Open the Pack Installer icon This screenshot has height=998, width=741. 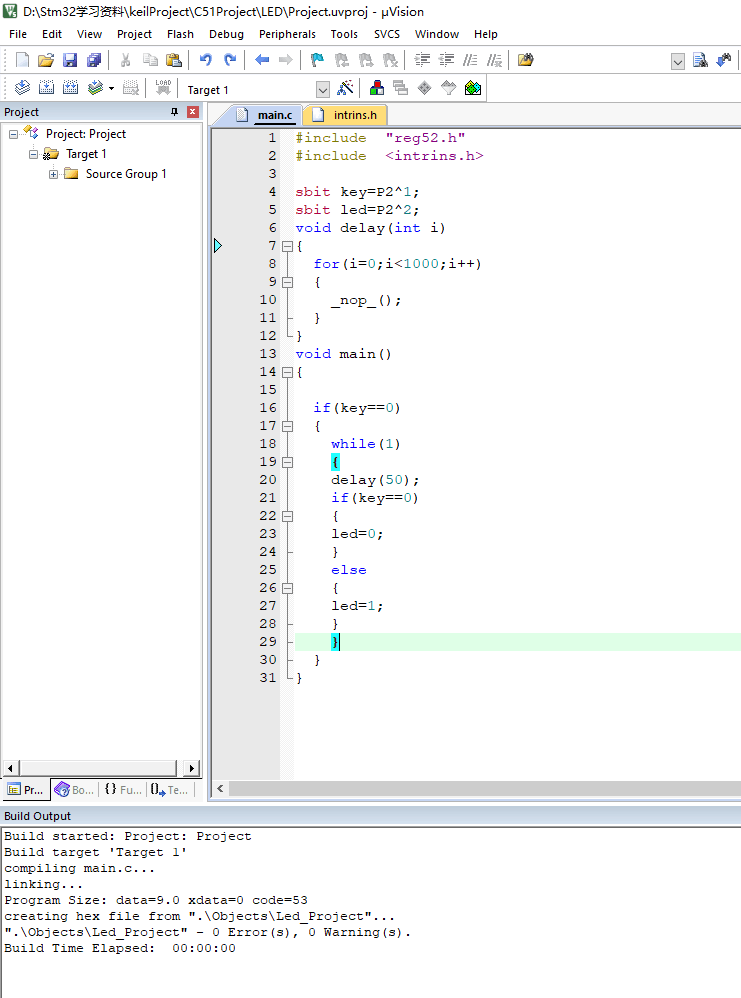coord(473,87)
